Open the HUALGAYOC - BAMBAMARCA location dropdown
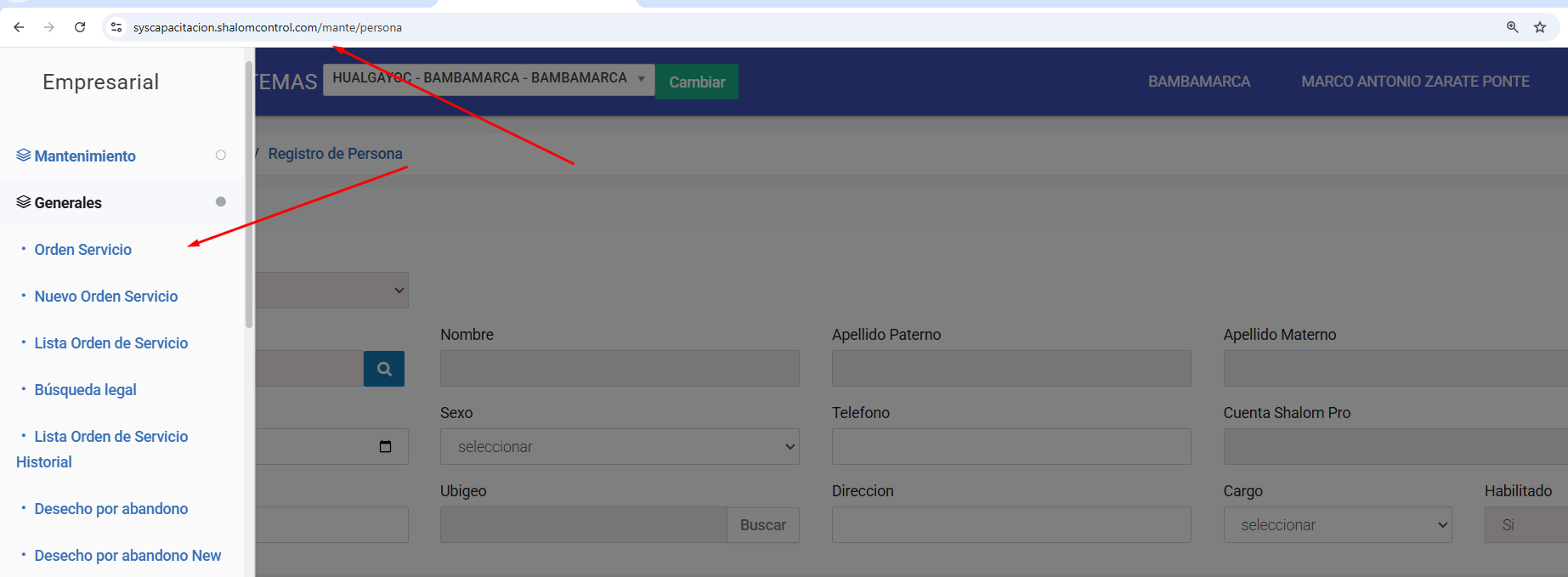This screenshot has height=577, width=1568. click(488, 79)
